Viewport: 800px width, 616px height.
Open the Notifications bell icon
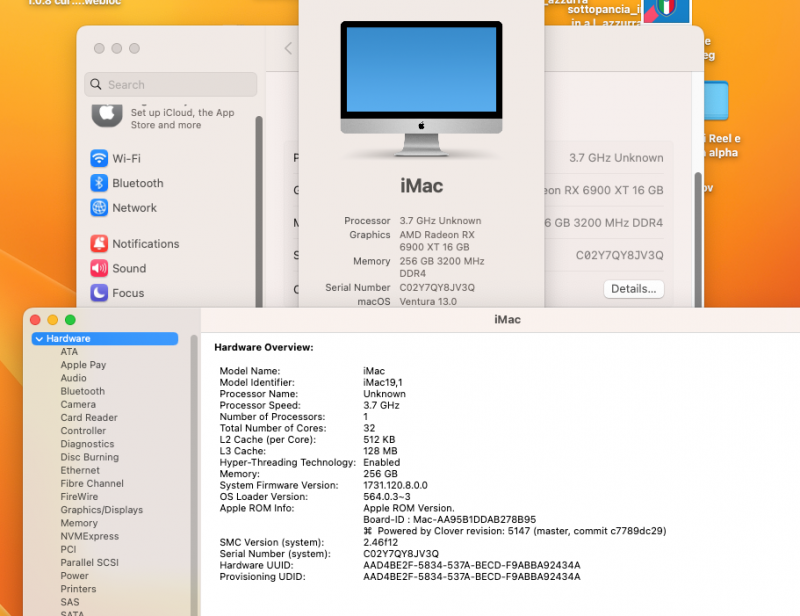pos(99,243)
